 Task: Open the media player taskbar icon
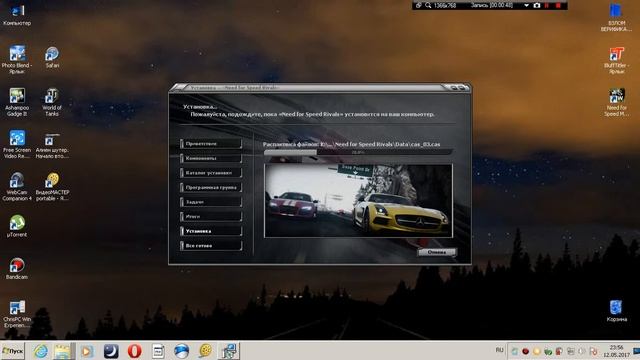pos(87,351)
